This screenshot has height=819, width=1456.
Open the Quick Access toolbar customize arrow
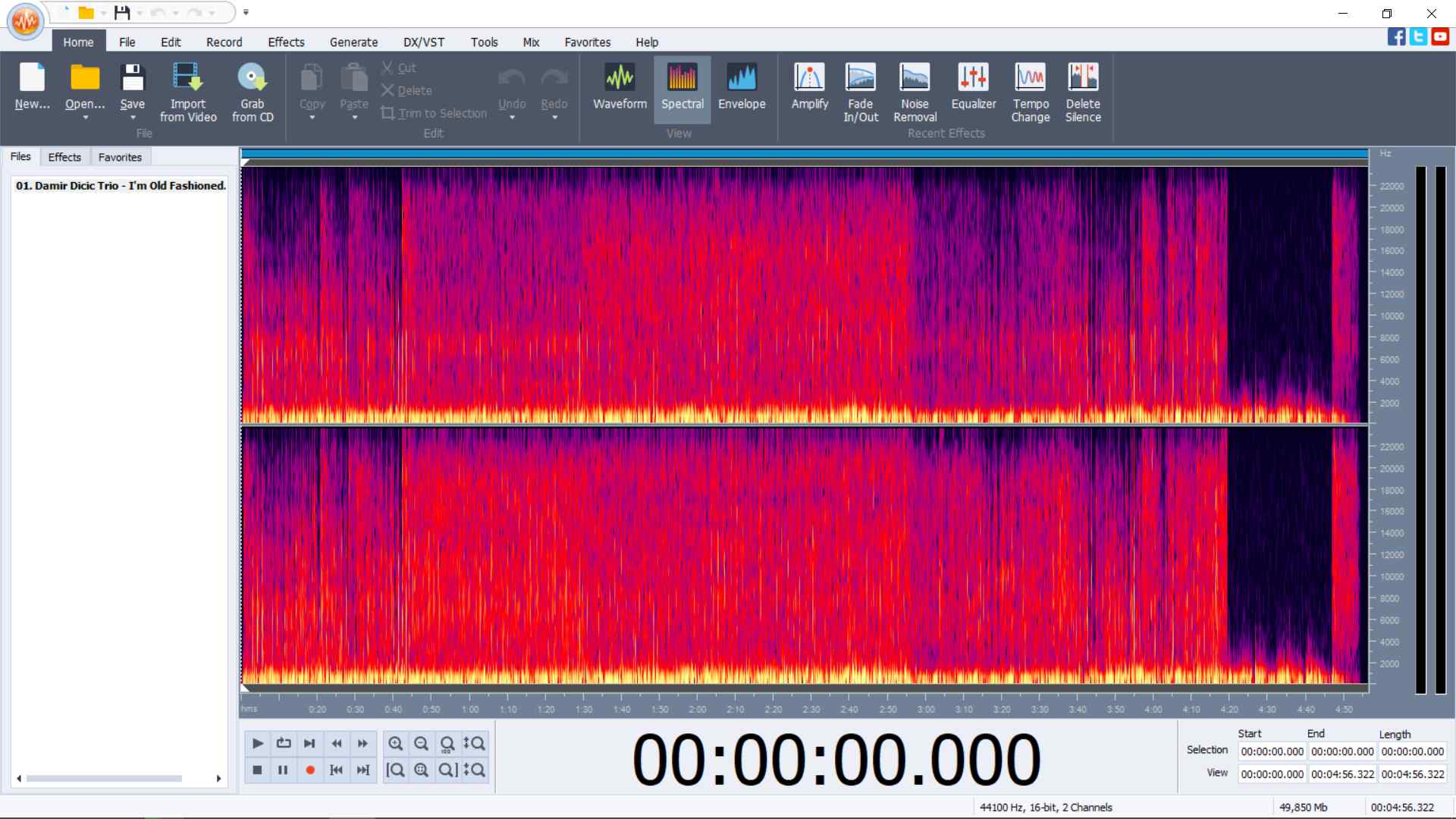coord(246,12)
